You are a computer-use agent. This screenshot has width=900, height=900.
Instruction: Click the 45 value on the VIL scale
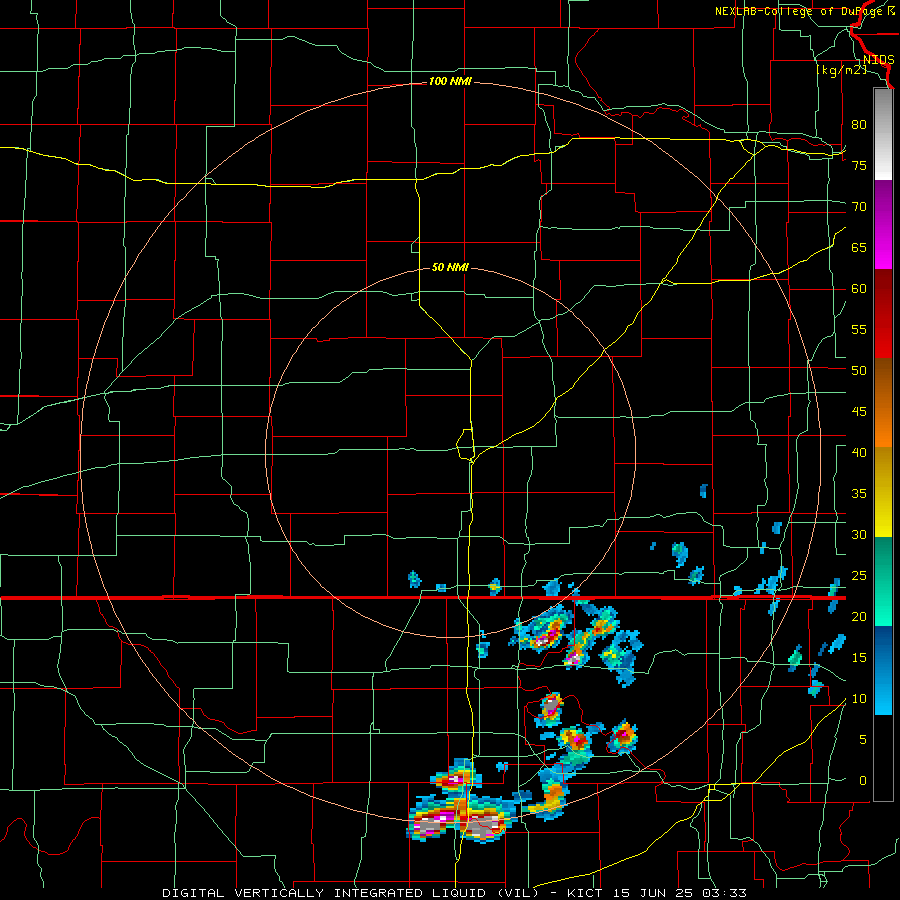point(859,412)
